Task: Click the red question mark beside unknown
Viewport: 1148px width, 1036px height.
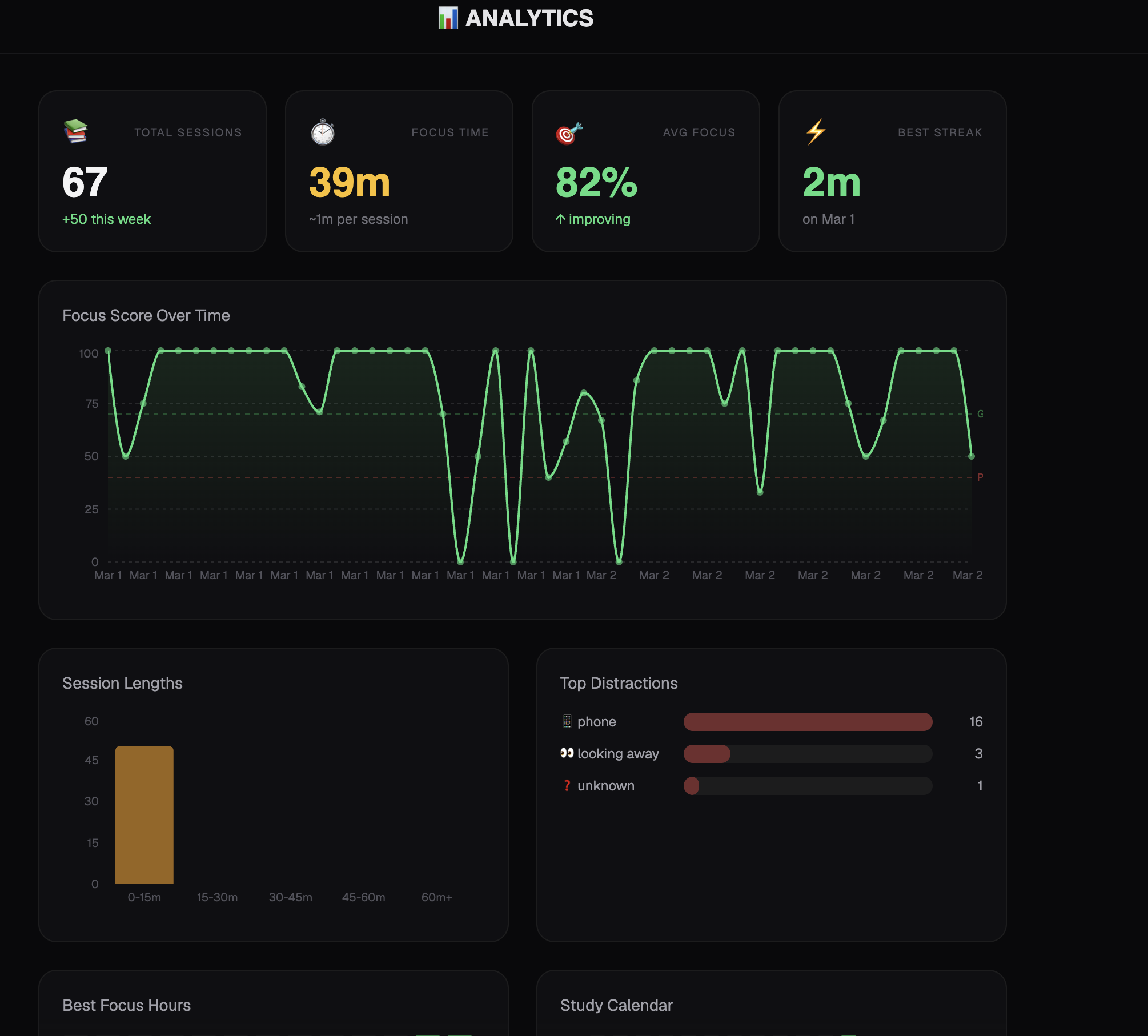Action: 567,786
